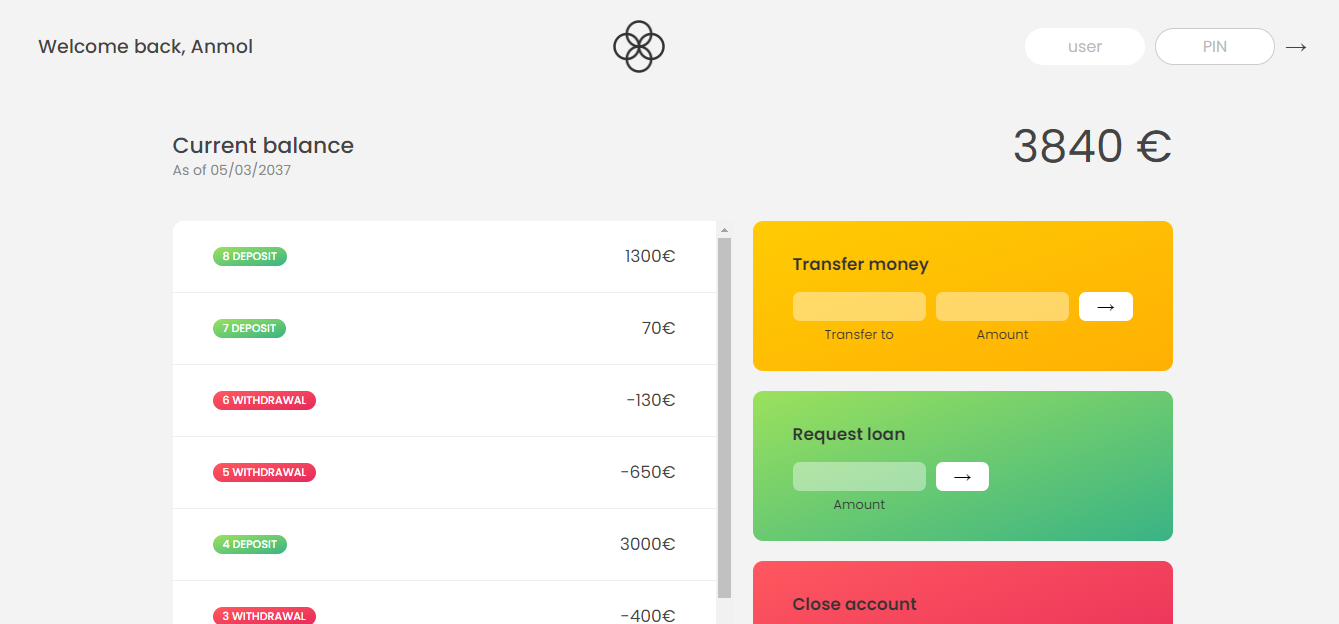Click the Transfer to field
The height and width of the screenshot is (624, 1339).
pos(859,306)
